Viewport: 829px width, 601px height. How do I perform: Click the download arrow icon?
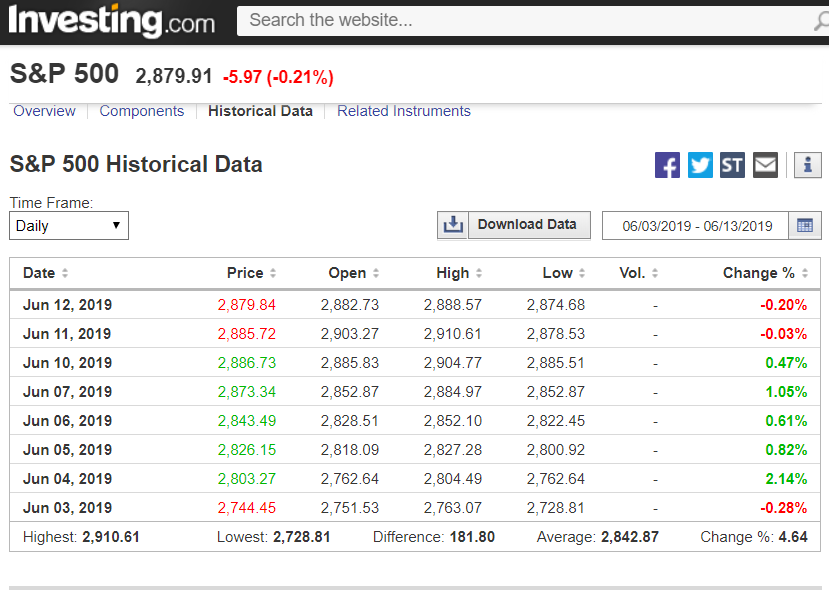pos(453,225)
